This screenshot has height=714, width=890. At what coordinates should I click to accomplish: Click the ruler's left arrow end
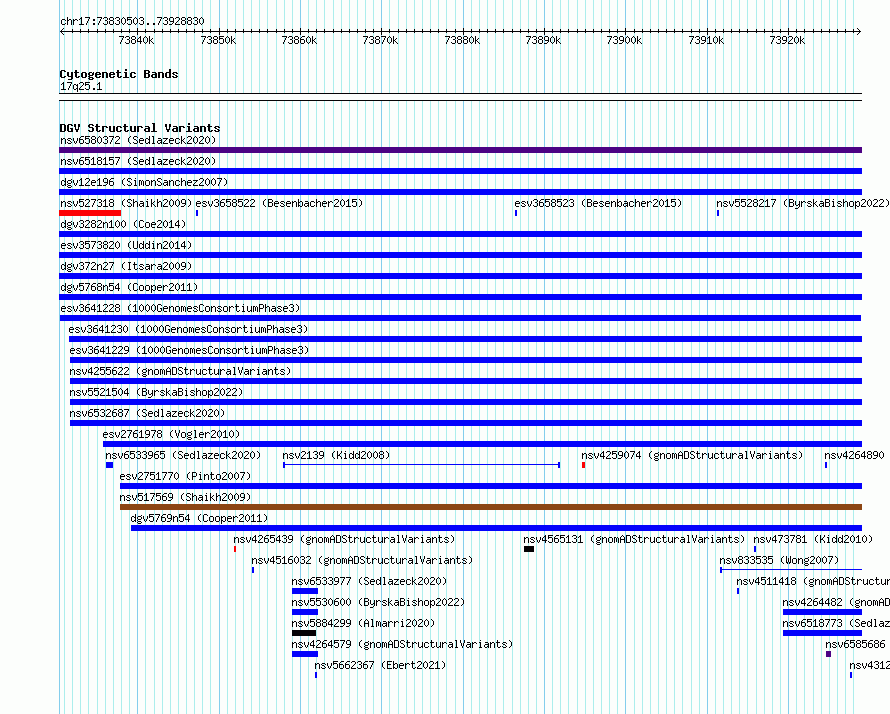coord(62,31)
